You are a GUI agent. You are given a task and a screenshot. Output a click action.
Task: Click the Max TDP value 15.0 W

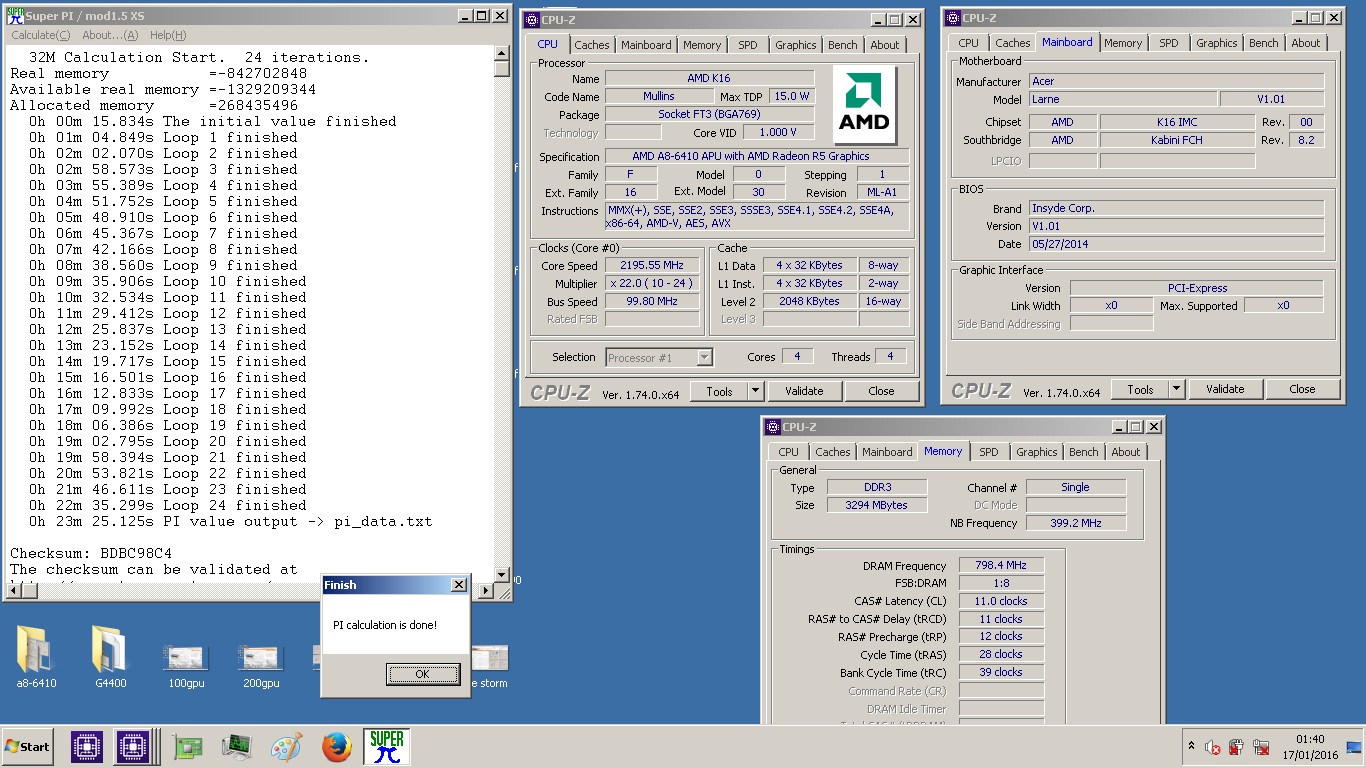(791, 97)
